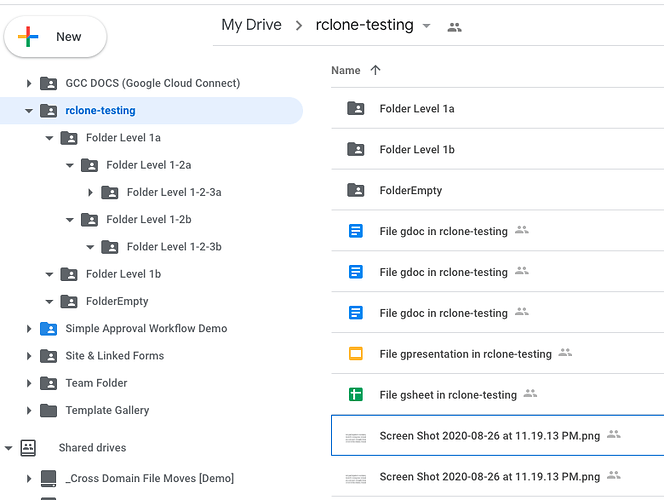Select Folder Level 1-2a in sidebar tree

tap(149, 165)
